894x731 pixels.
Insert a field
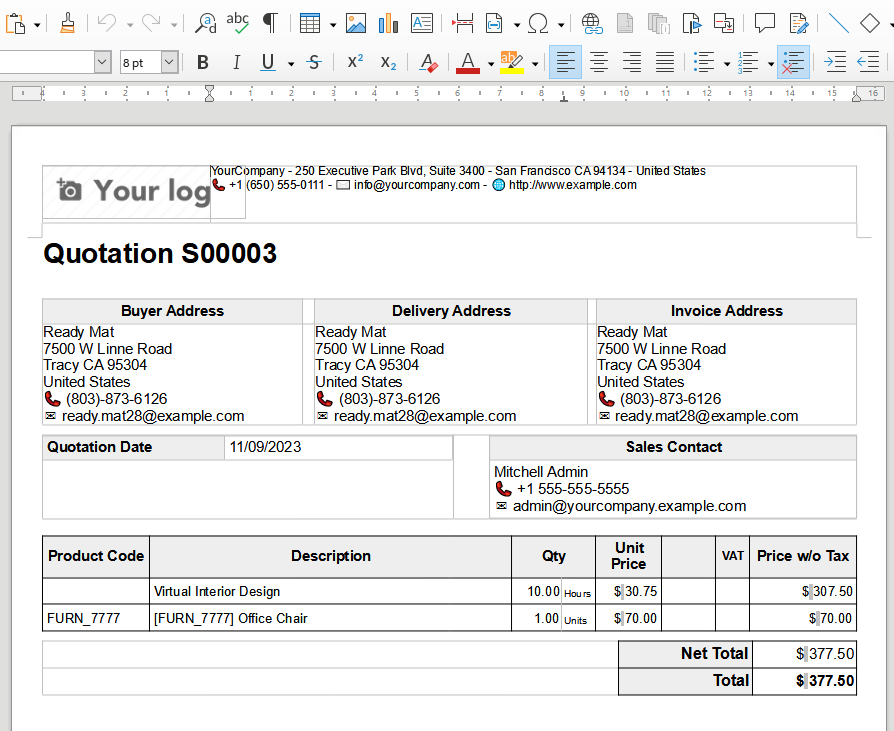[494, 24]
